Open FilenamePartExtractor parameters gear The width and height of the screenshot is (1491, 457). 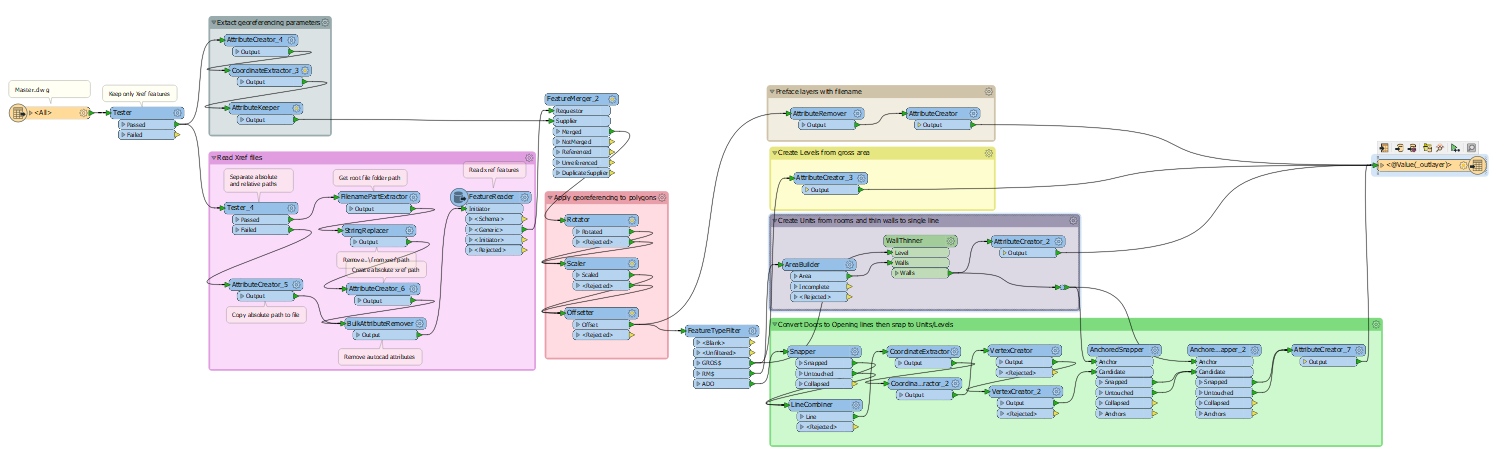414,197
